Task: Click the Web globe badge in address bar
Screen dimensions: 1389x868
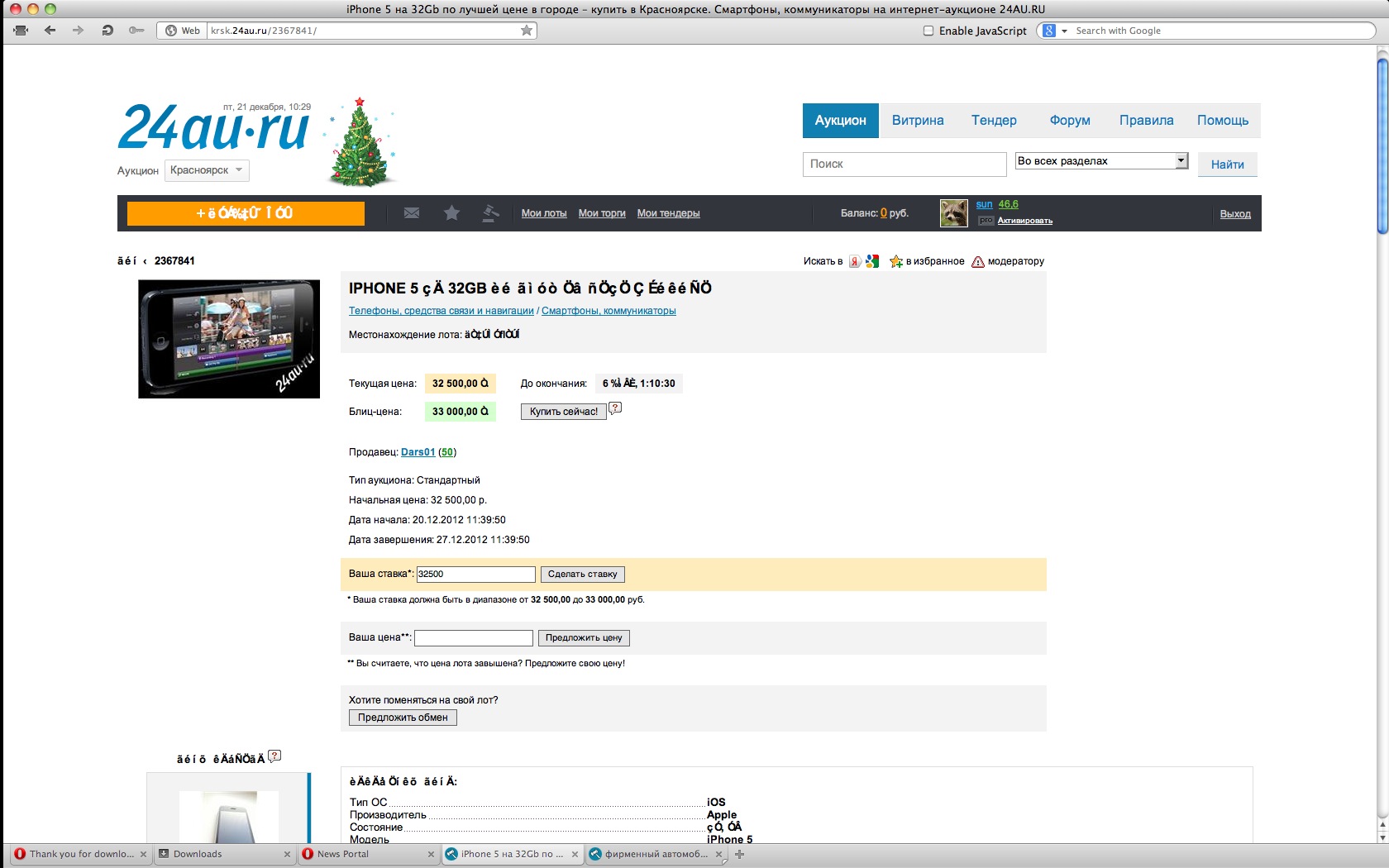Action: pos(183,31)
